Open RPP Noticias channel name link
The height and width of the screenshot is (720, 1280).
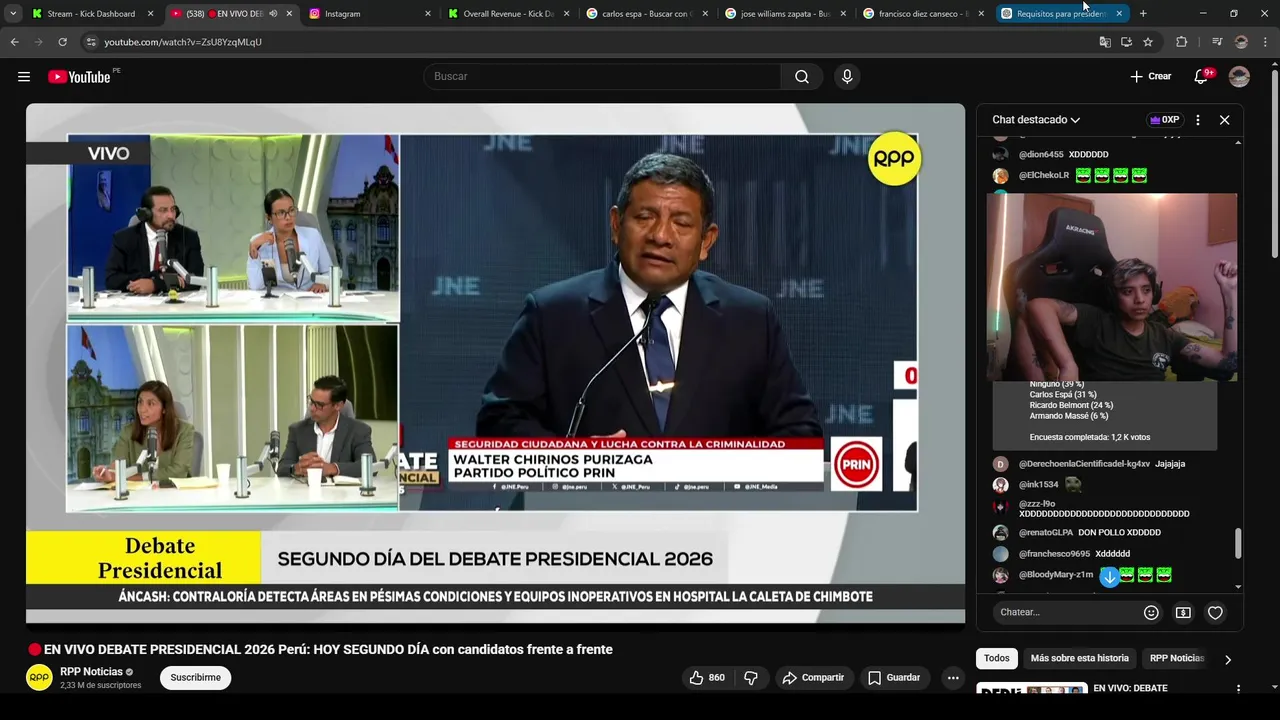click(x=91, y=672)
